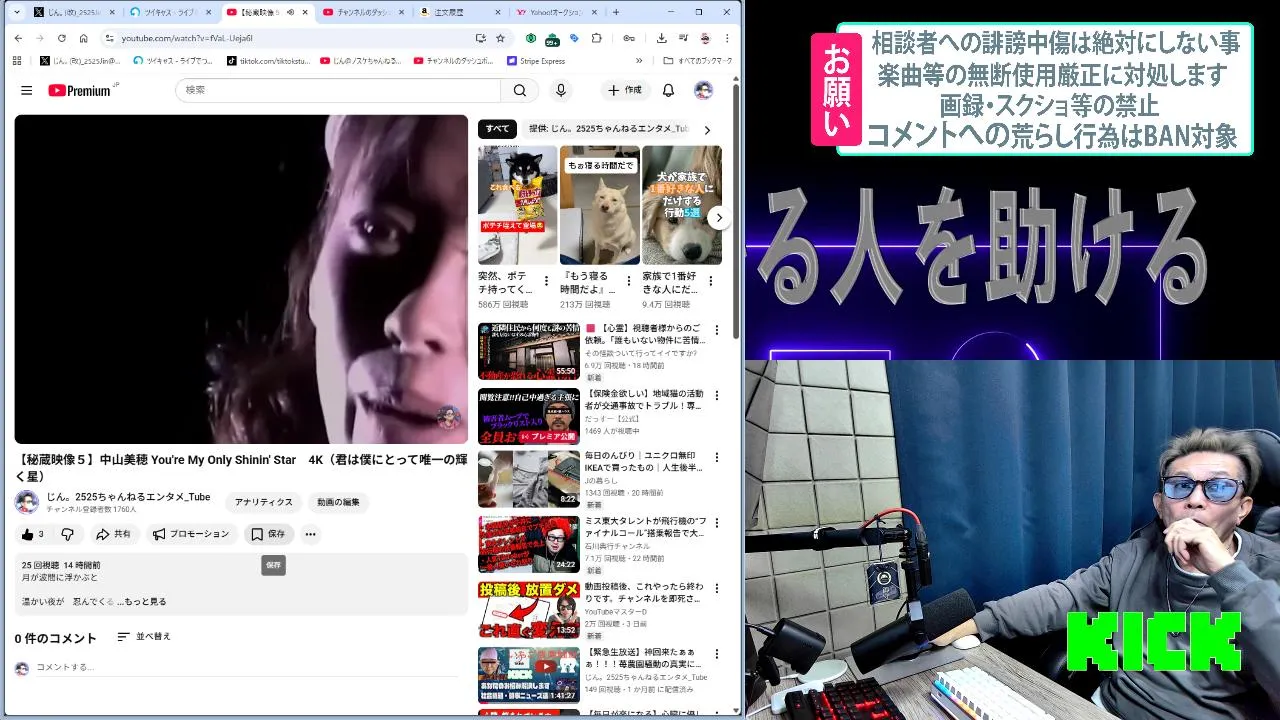Viewport: 1280px width, 720px height.
Task: Save video with 保存 button
Action: 268,534
